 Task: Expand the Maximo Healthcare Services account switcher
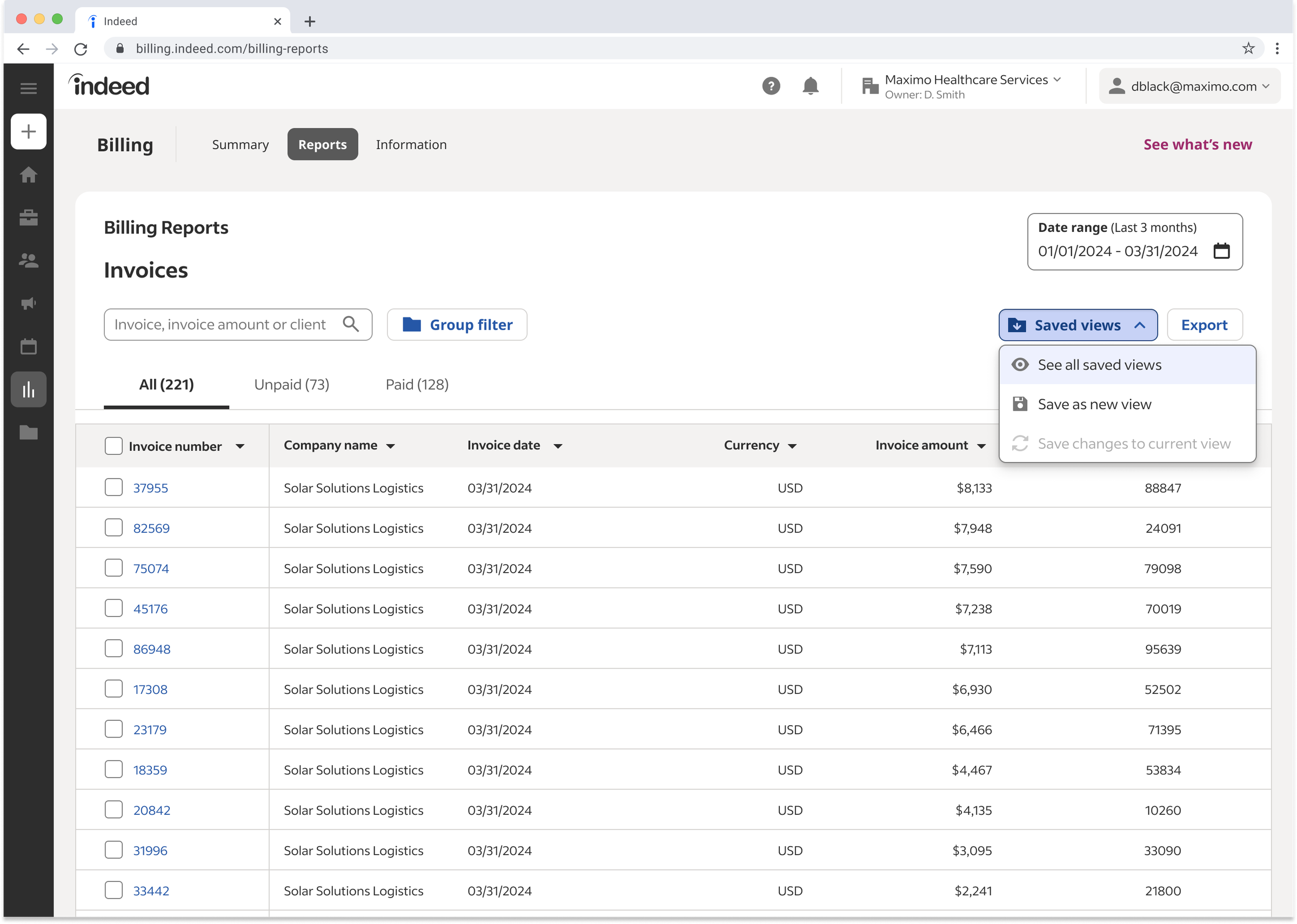pyautogui.click(x=961, y=86)
